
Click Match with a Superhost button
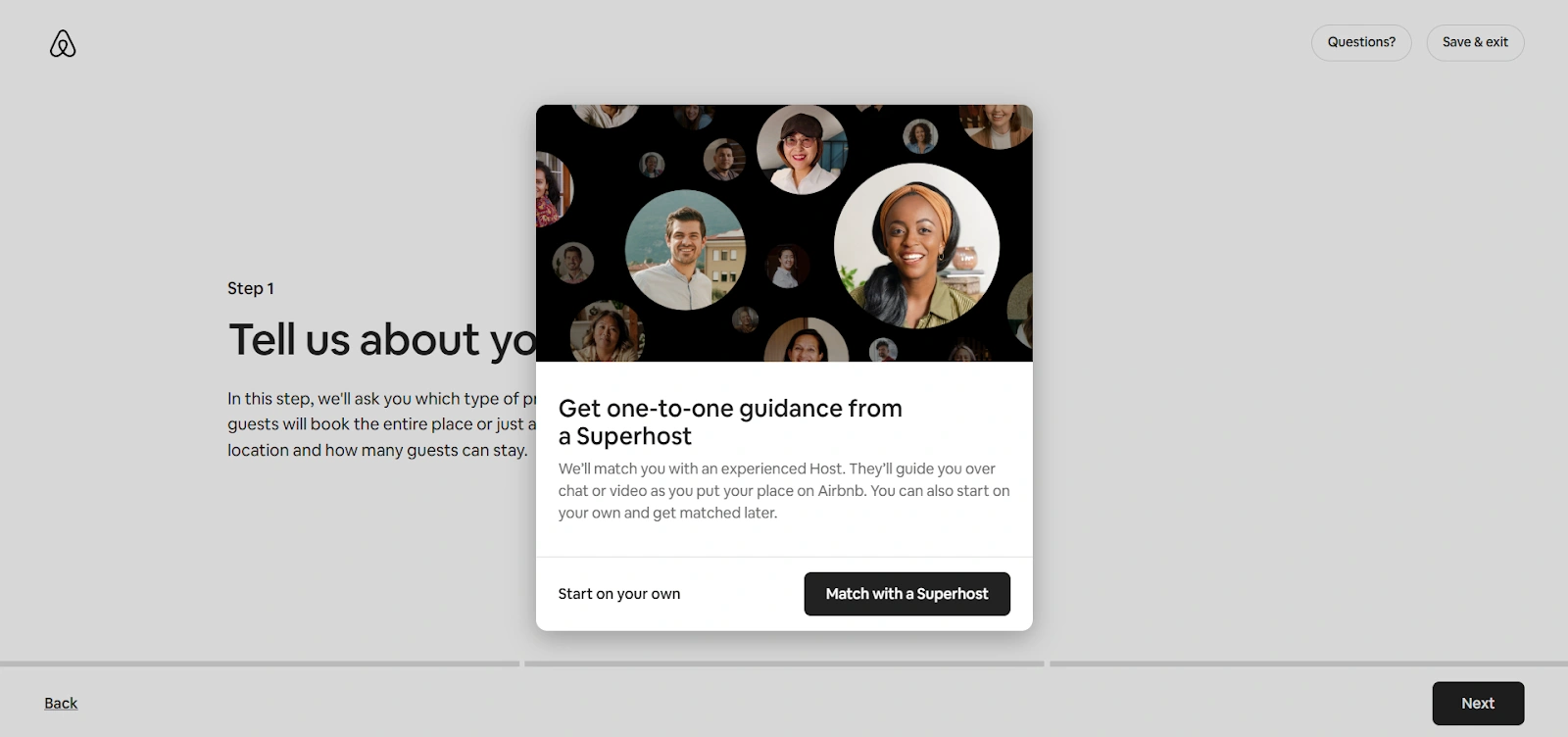pyautogui.click(x=906, y=594)
